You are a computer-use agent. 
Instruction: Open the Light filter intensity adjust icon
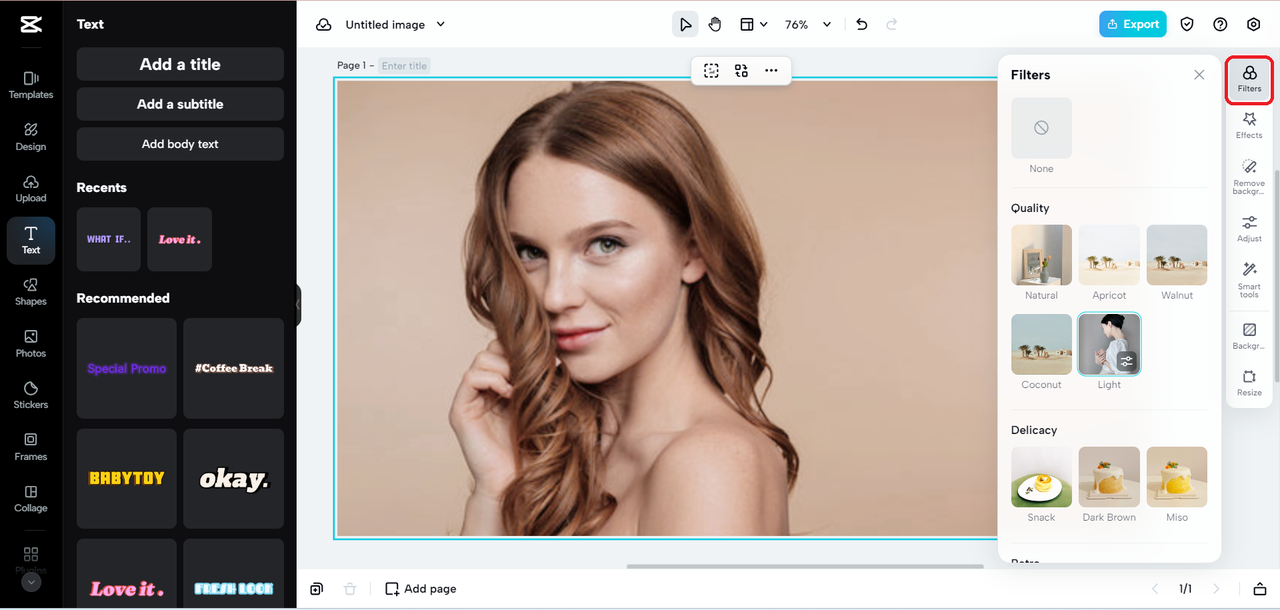[x=1127, y=361]
